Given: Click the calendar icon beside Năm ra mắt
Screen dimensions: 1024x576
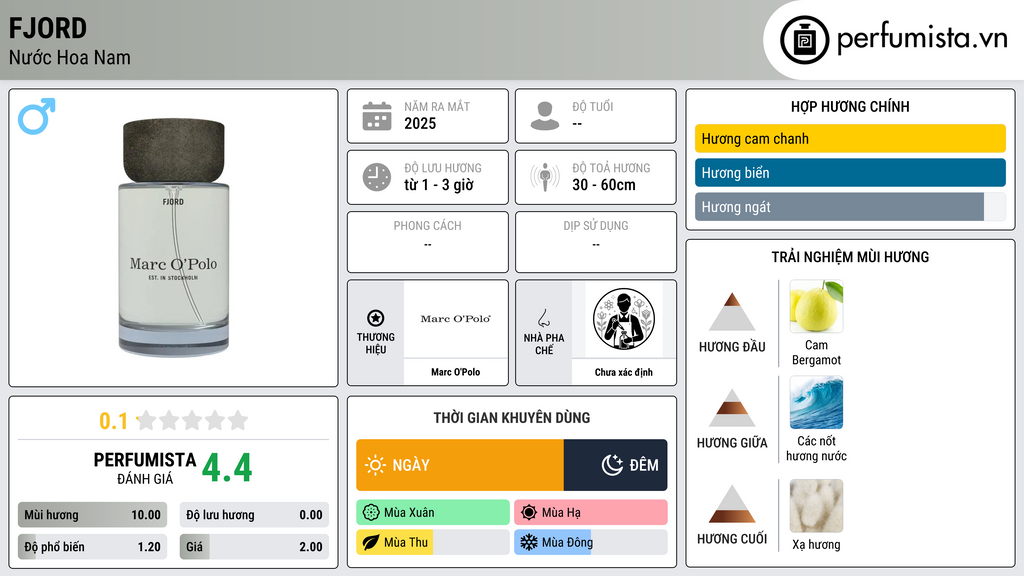Looking at the screenshot, I should point(377,116).
